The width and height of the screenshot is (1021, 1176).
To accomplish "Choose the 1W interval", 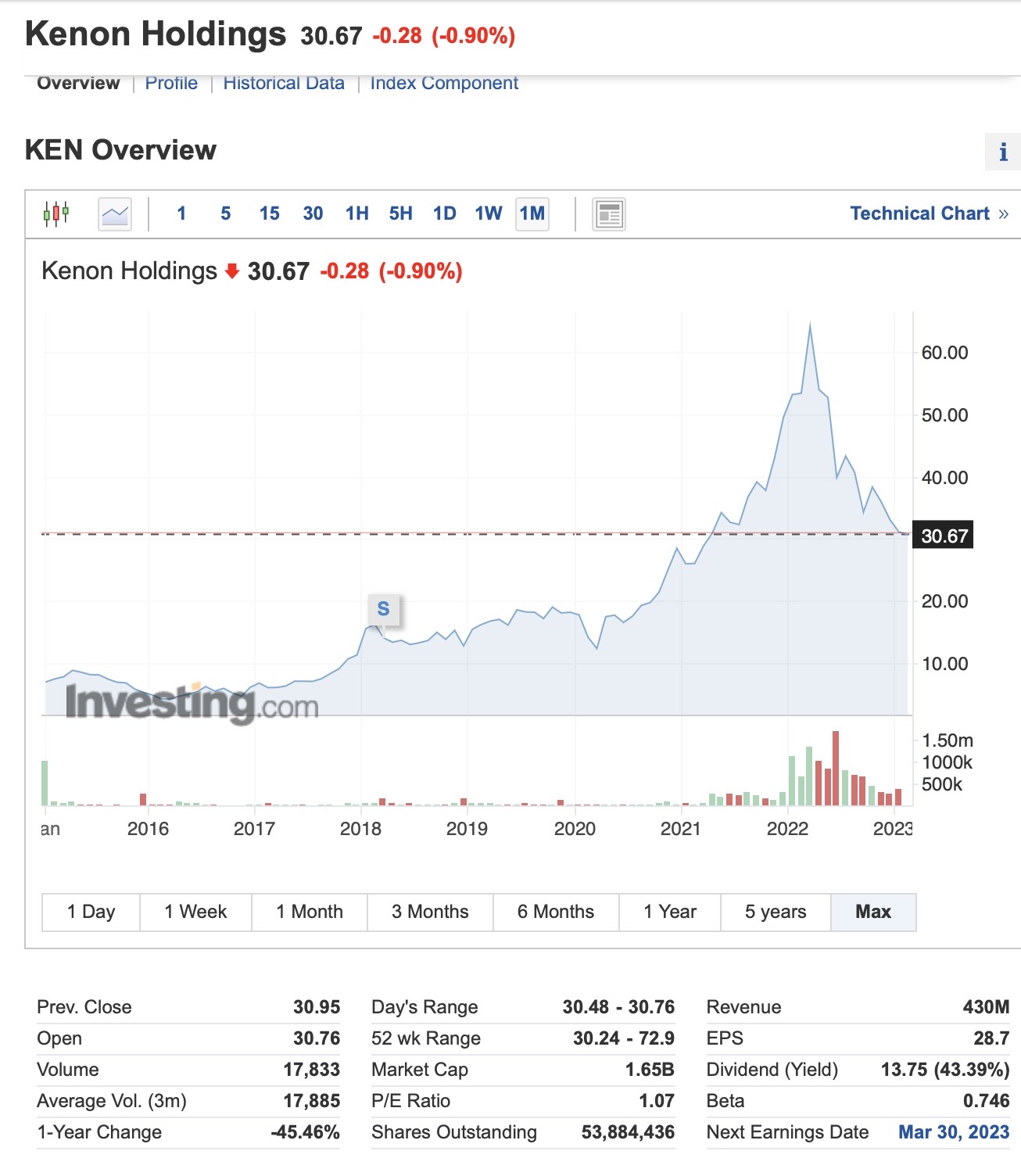I will pos(489,213).
